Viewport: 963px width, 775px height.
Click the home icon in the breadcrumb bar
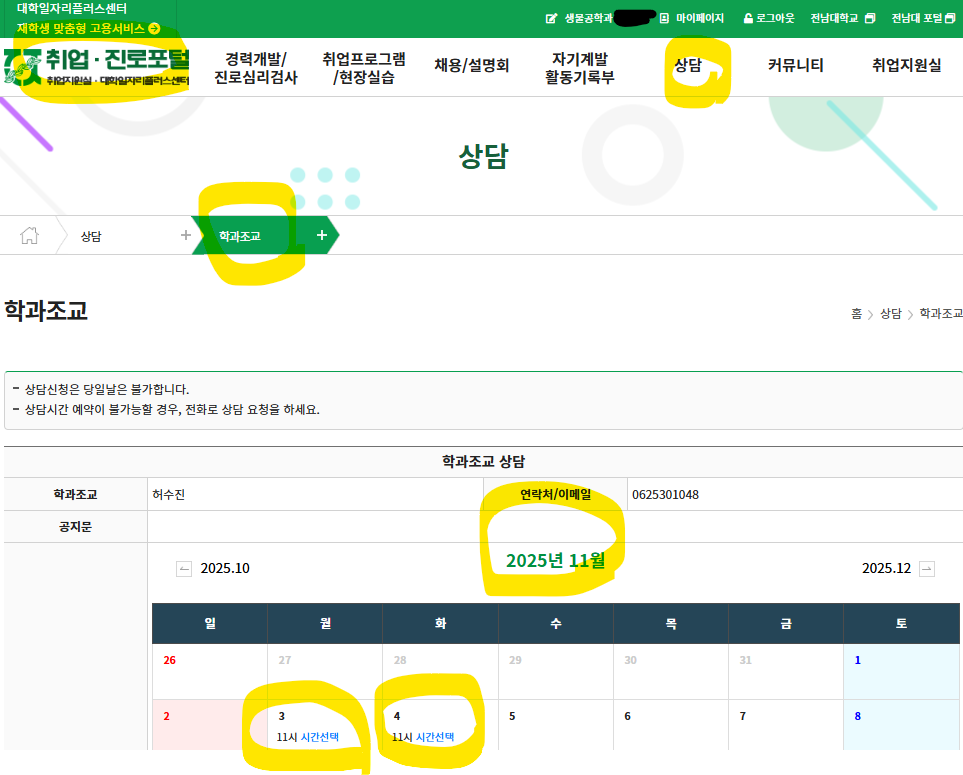pyautogui.click(x=30, y=236)
